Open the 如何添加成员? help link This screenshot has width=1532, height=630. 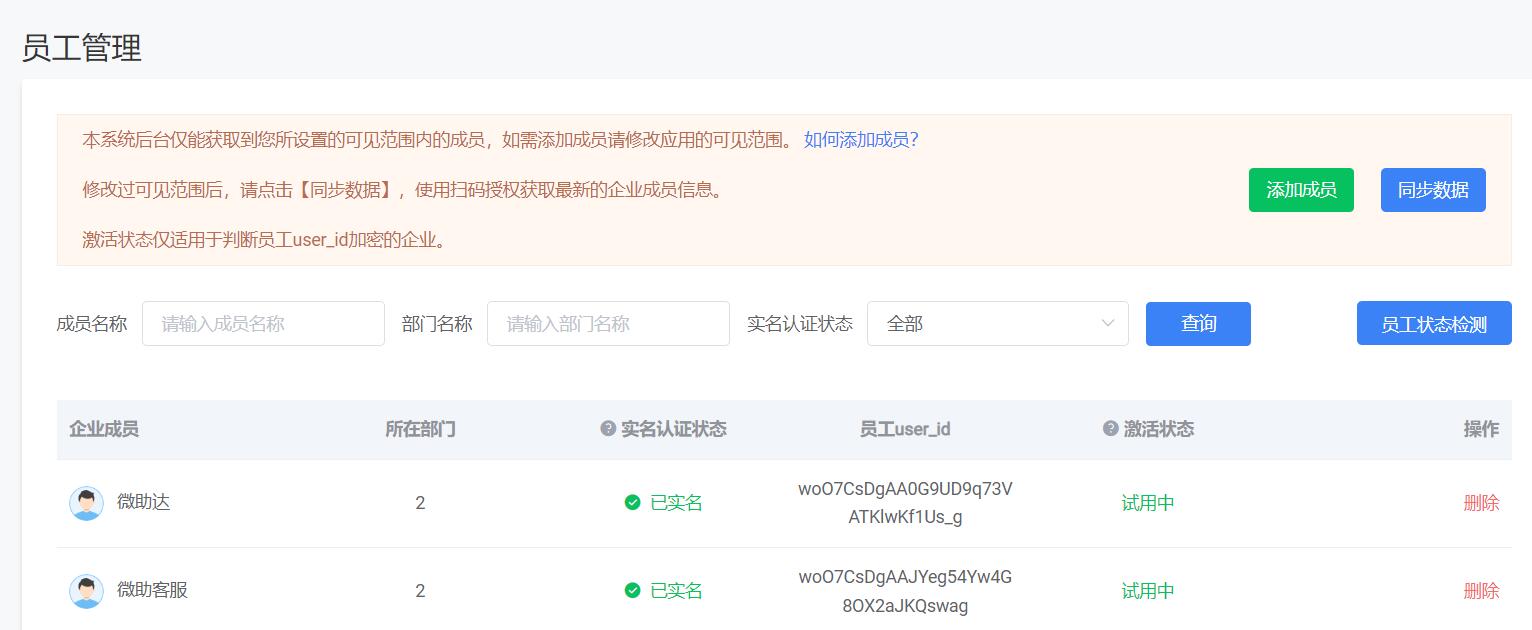click(861, 140)
